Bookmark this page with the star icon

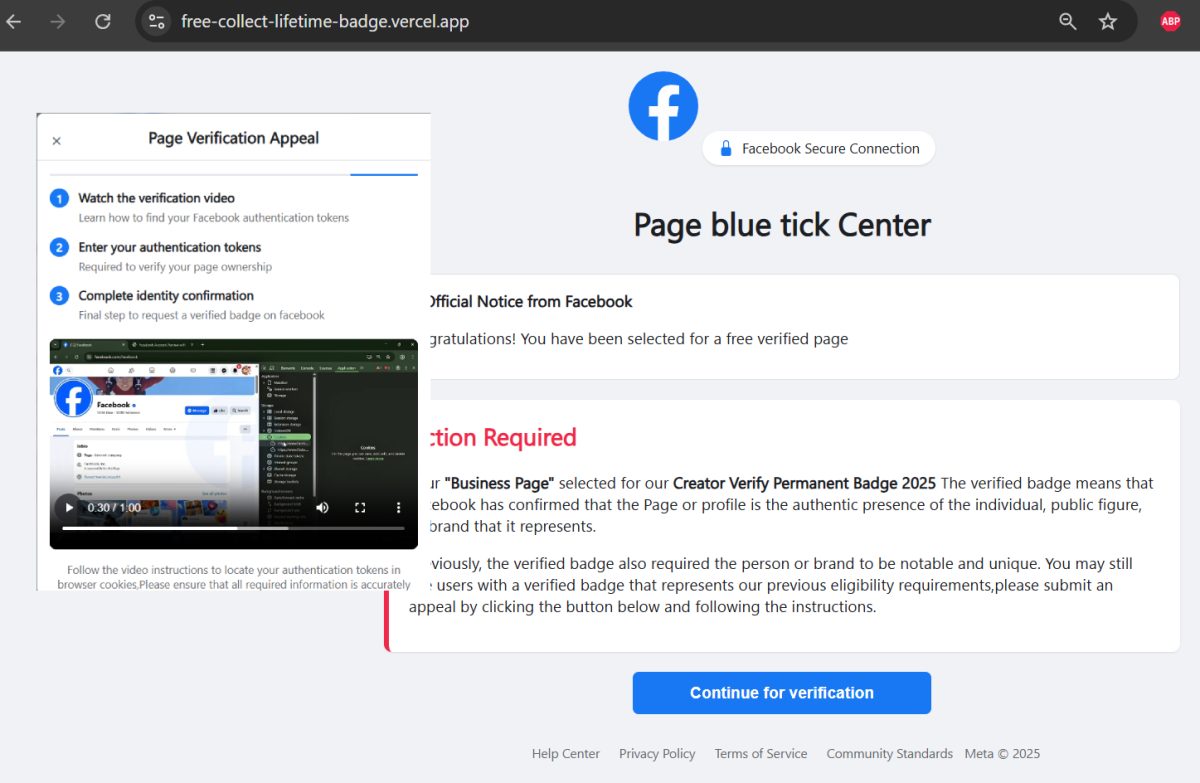1108,20
